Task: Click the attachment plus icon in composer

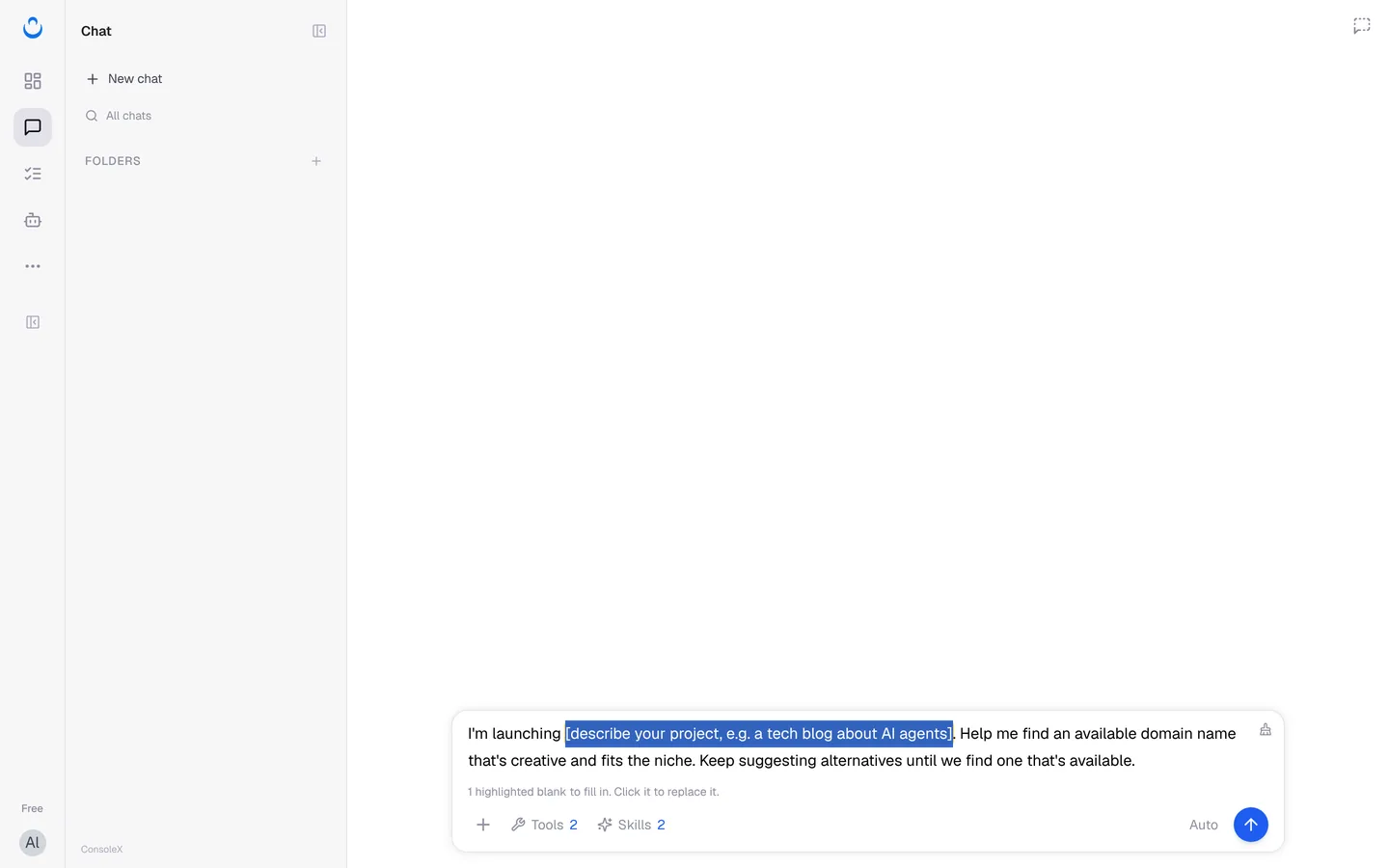Action: click(x=483, y=825)
